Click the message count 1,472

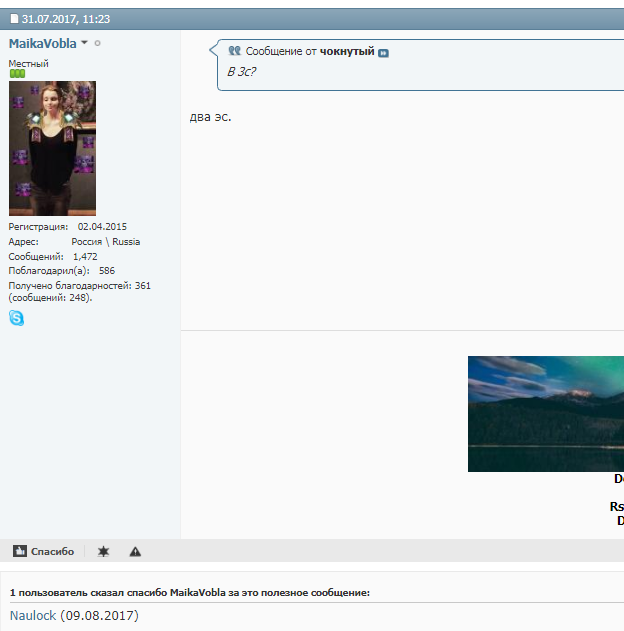(85, 256)
